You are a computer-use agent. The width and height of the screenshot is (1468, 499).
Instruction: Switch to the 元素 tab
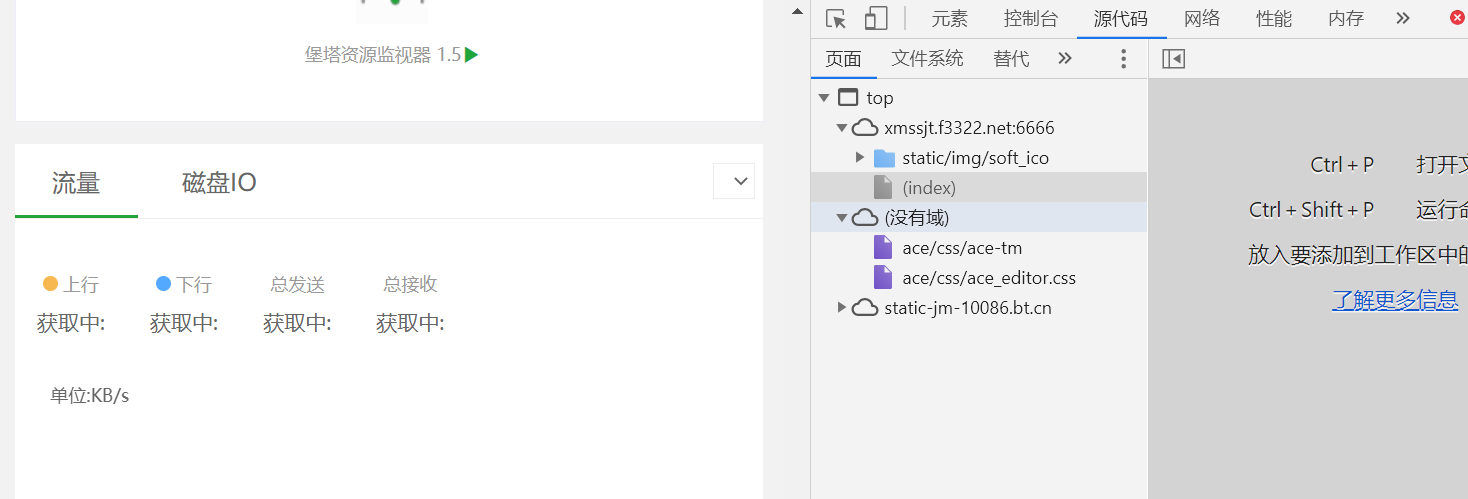pos(950,18)
